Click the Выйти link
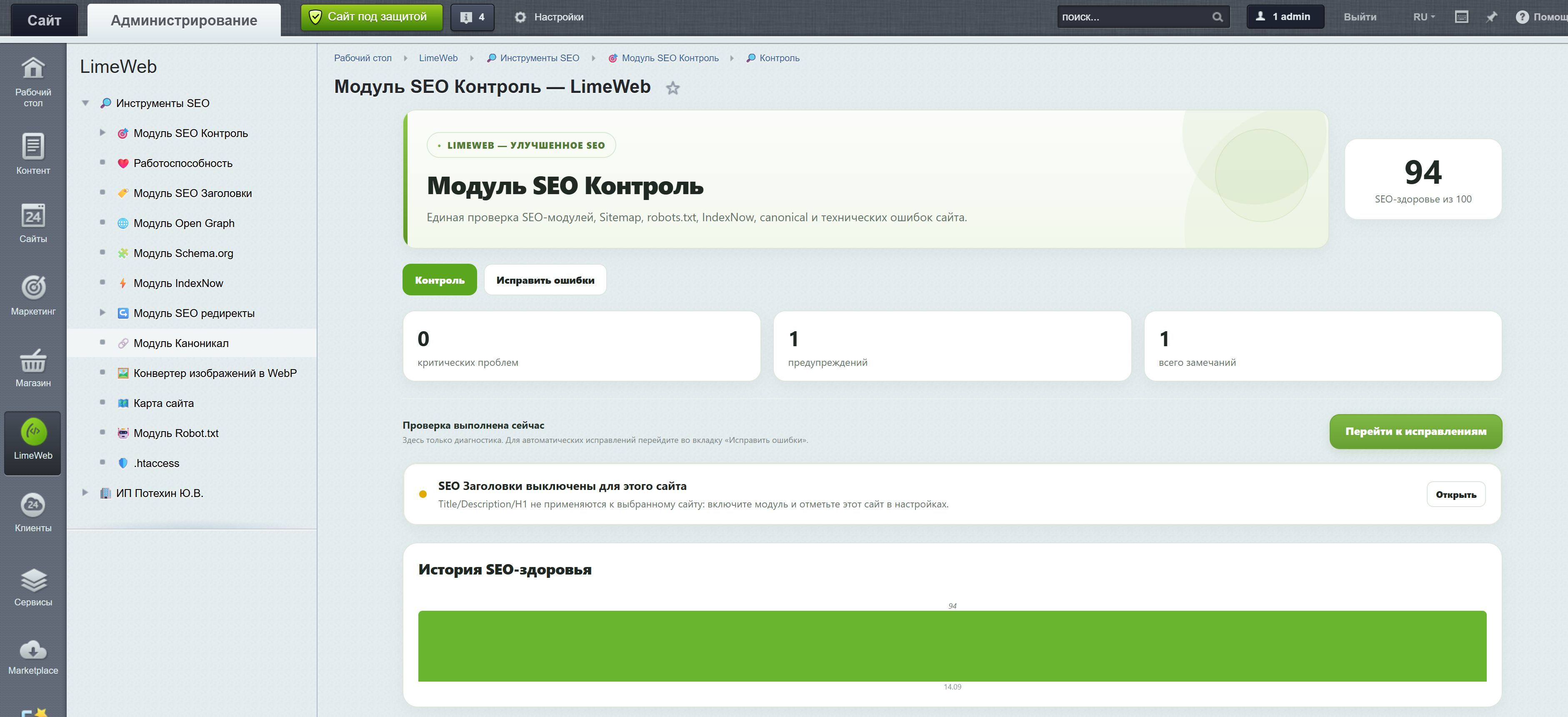This screenshot has width=1568, height=717. tap(1360, 17)
